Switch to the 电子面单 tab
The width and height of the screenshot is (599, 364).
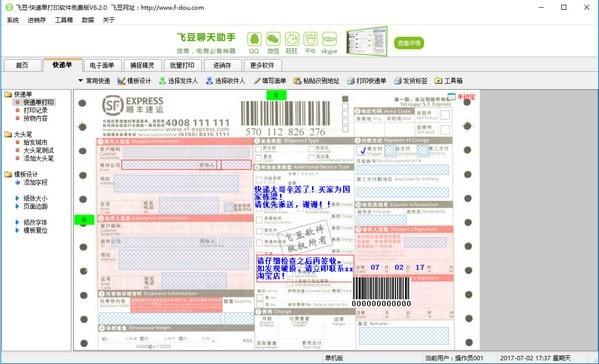pyautogui.click(x=102, y=65)
